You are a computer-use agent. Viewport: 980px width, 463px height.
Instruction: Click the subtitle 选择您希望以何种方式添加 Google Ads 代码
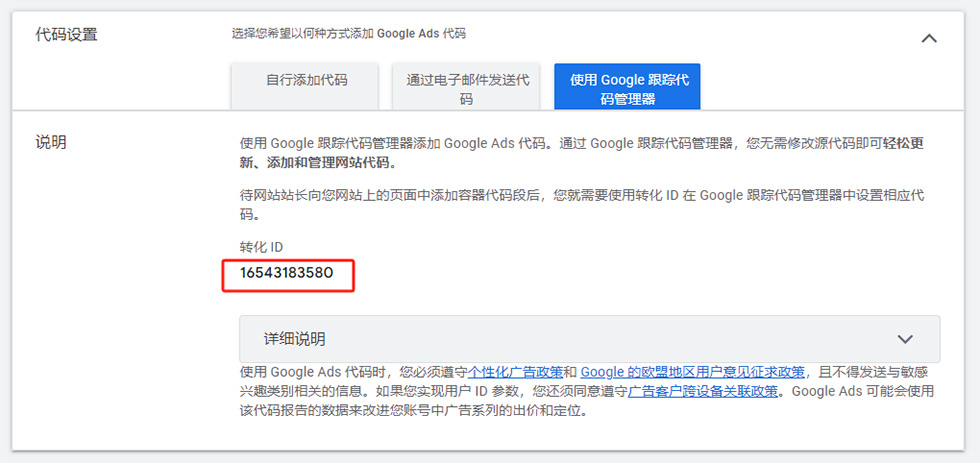click(348, 34)
